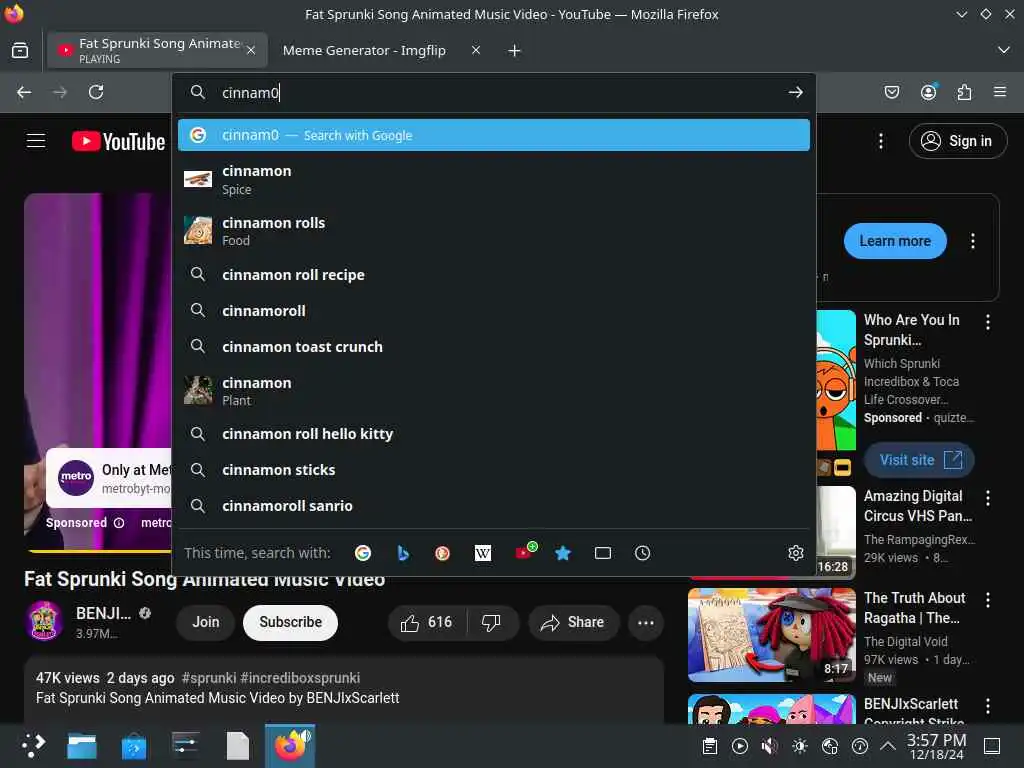Image resolution: width=1024 pixels, height=768 pixels.
Task: Go to YouTube home via logo
Action: tap(118, 141)
